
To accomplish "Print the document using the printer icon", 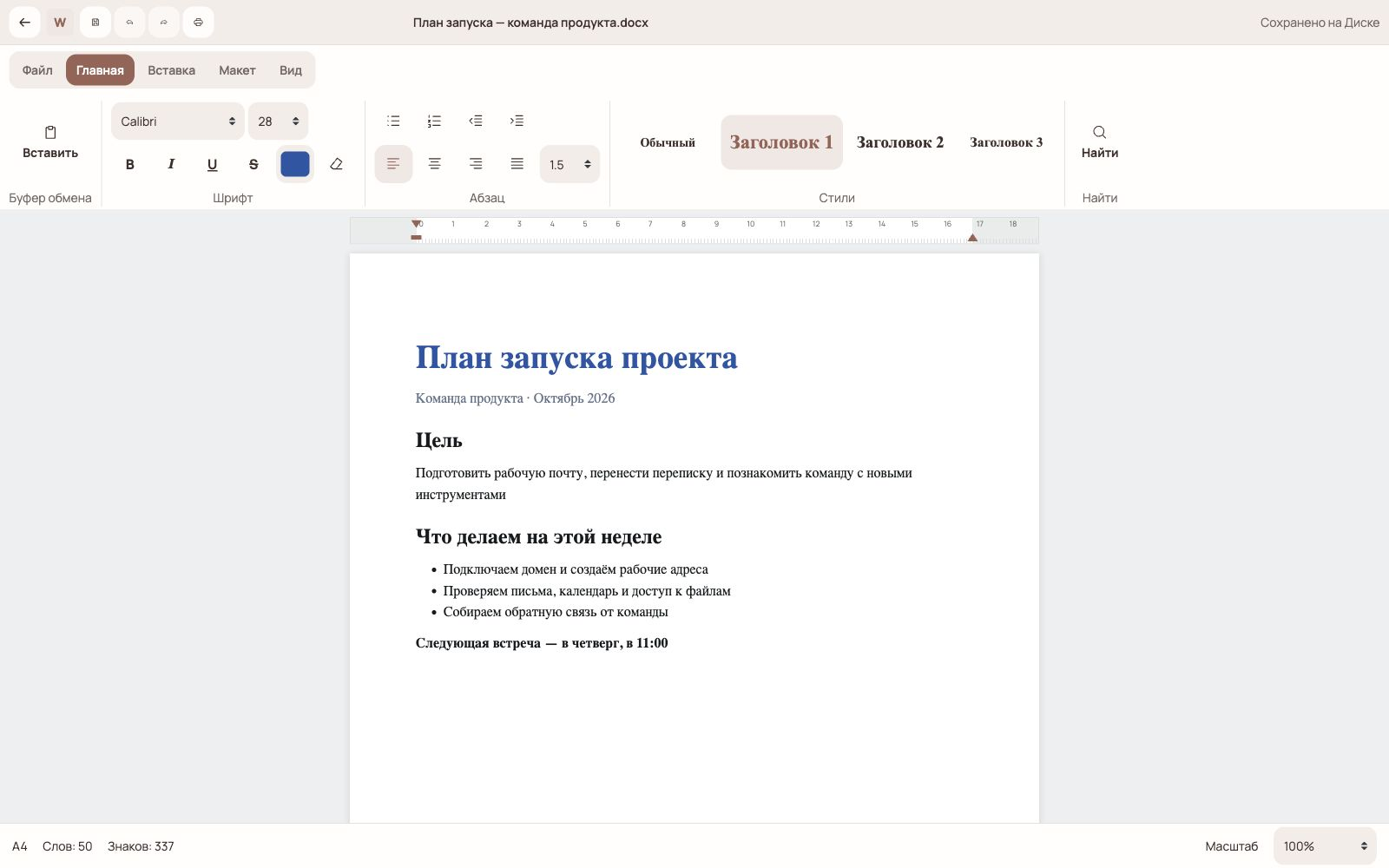I will (x=198, y=23).
